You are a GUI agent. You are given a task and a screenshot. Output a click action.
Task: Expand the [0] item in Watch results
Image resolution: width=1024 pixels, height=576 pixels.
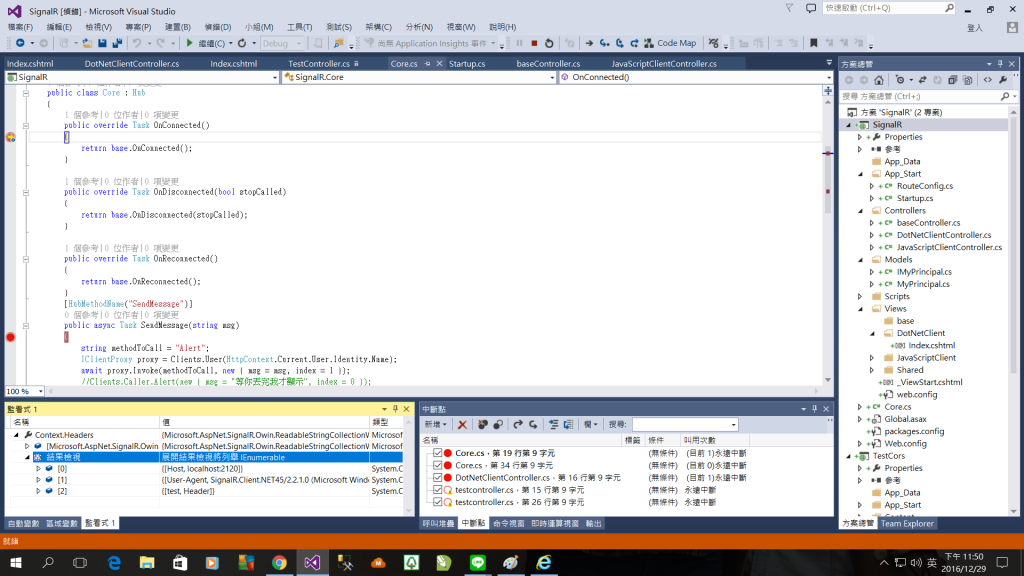coord(38,469)
